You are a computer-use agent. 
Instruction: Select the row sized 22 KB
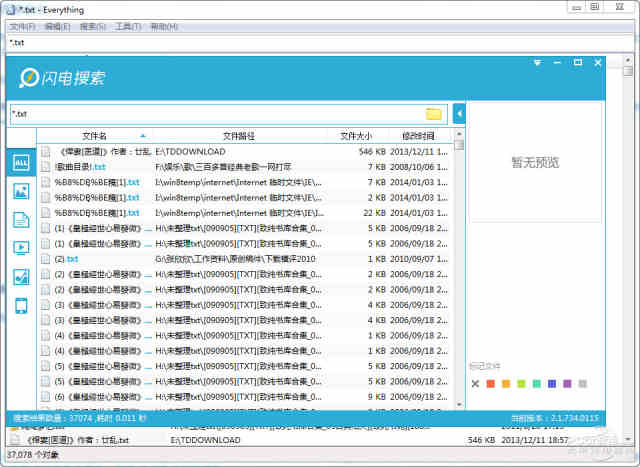(245, 213)
